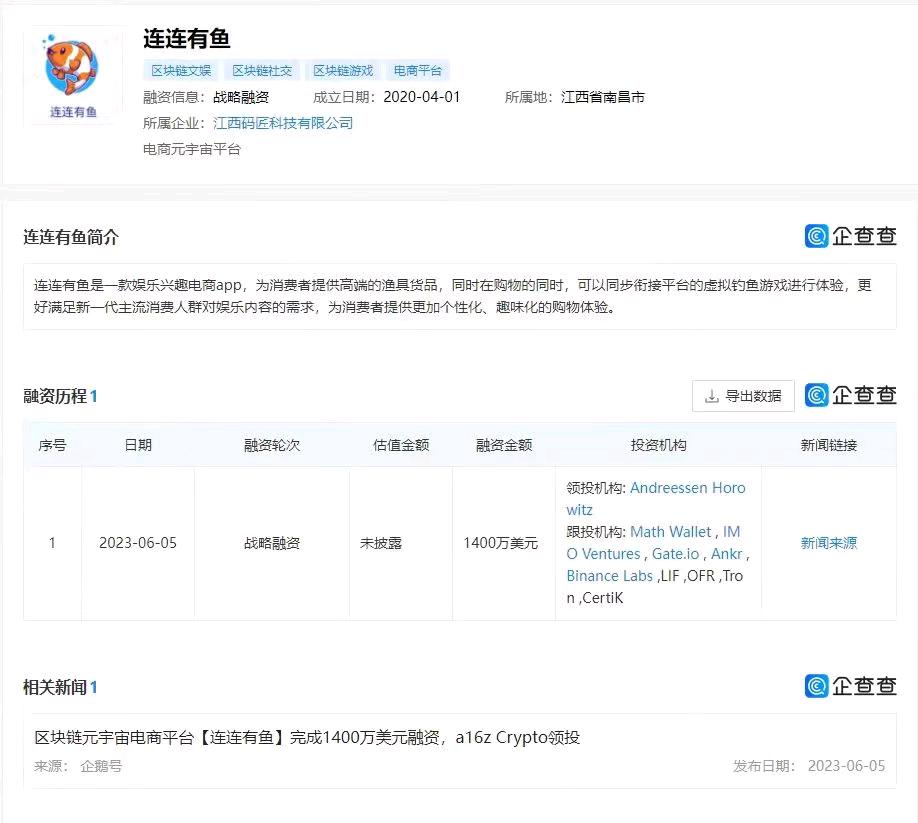Viewport: 918px width, 823px height.
Task: Click the download icon in 导出数据 button
Action: [x=711, y=396]
